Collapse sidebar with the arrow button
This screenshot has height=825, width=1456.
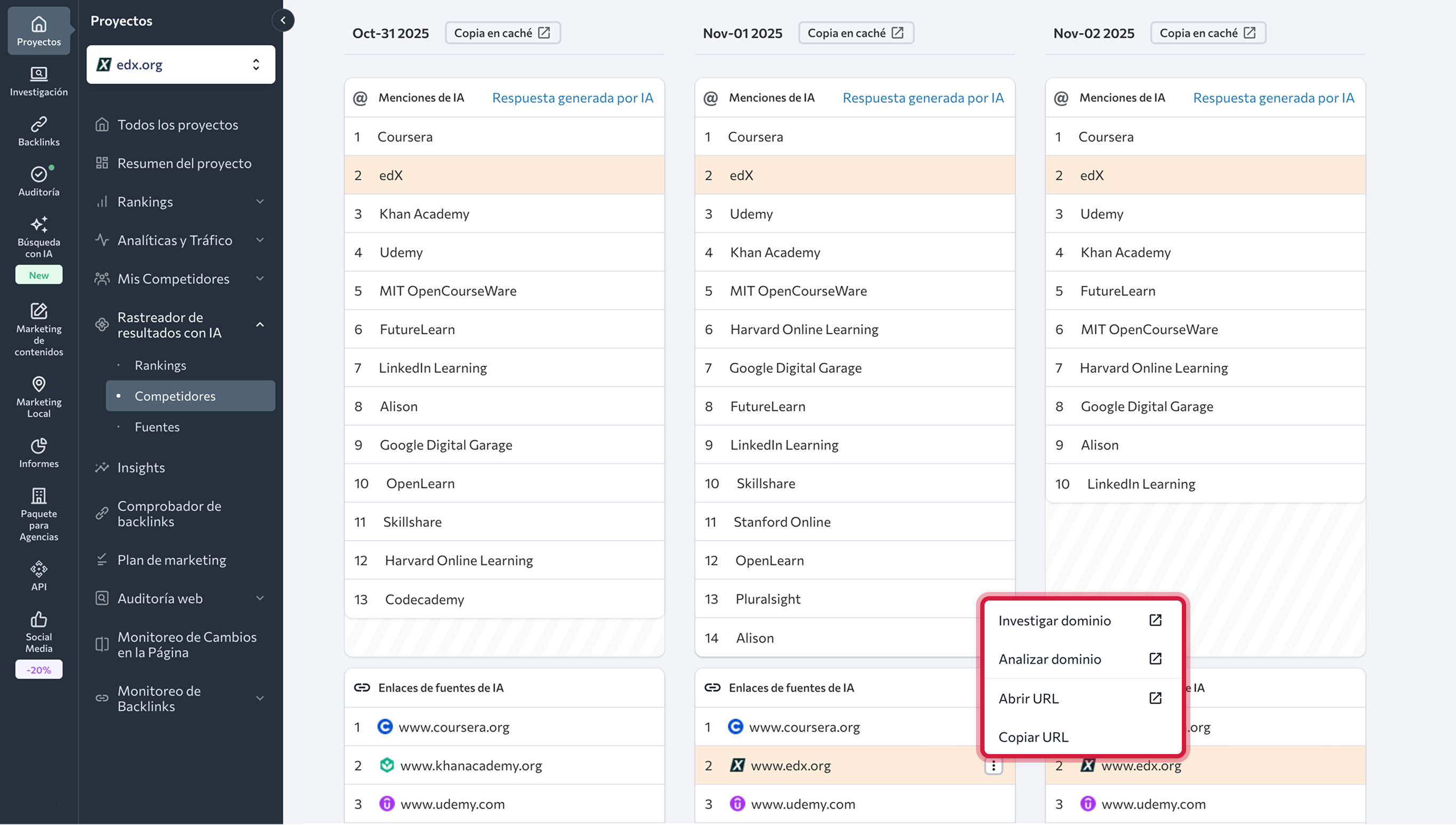[x=283, y=20]
